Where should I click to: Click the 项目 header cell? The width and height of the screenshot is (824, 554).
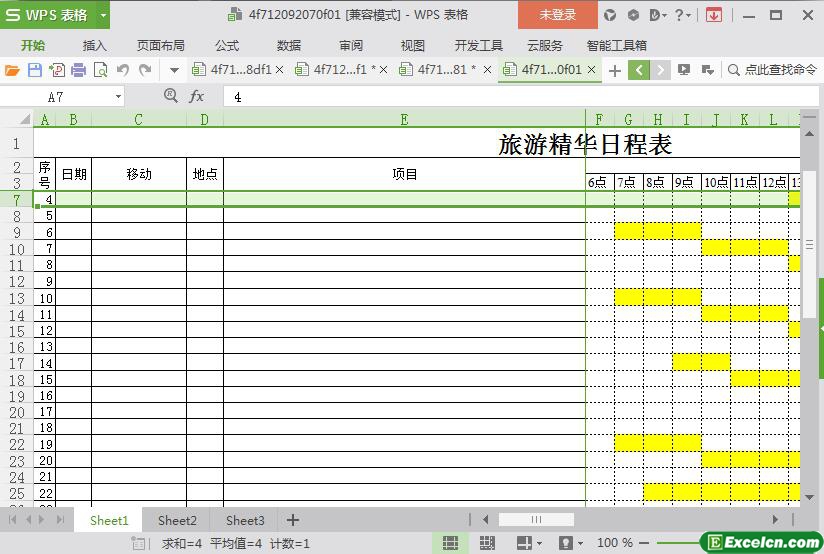coord(405,174)
